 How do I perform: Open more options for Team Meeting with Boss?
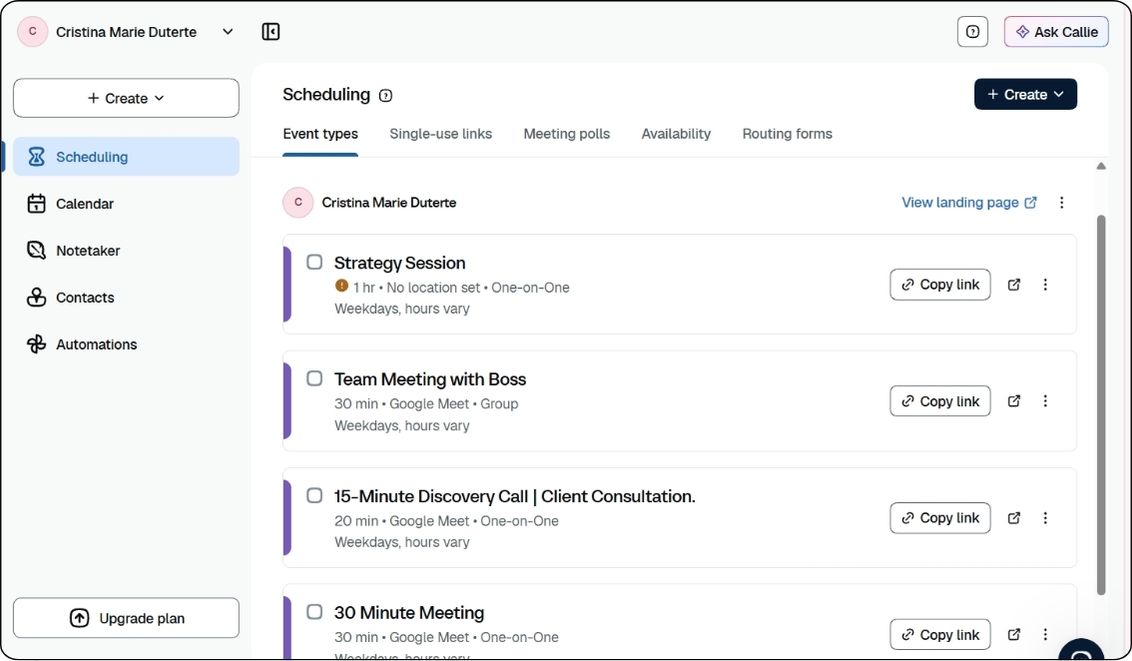(1045, 401)
